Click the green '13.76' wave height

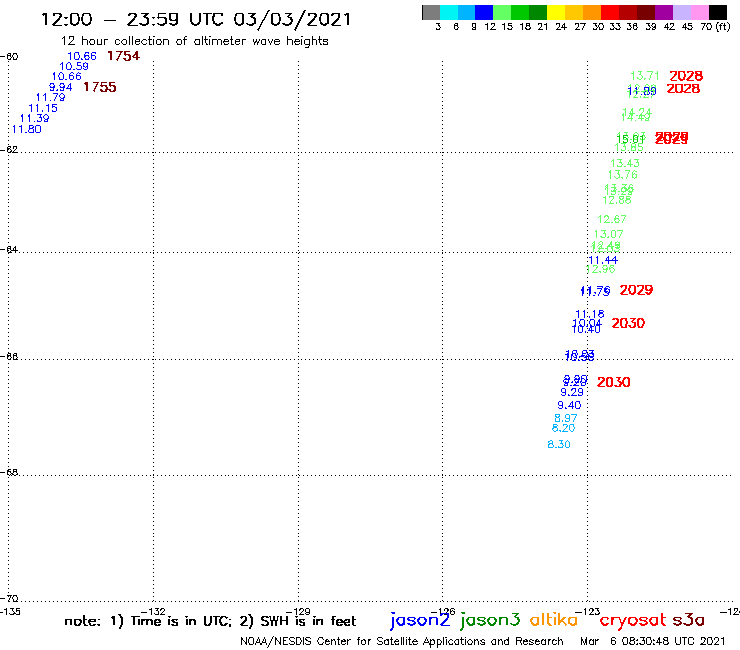pyautogui.click(x=622, y=175)
